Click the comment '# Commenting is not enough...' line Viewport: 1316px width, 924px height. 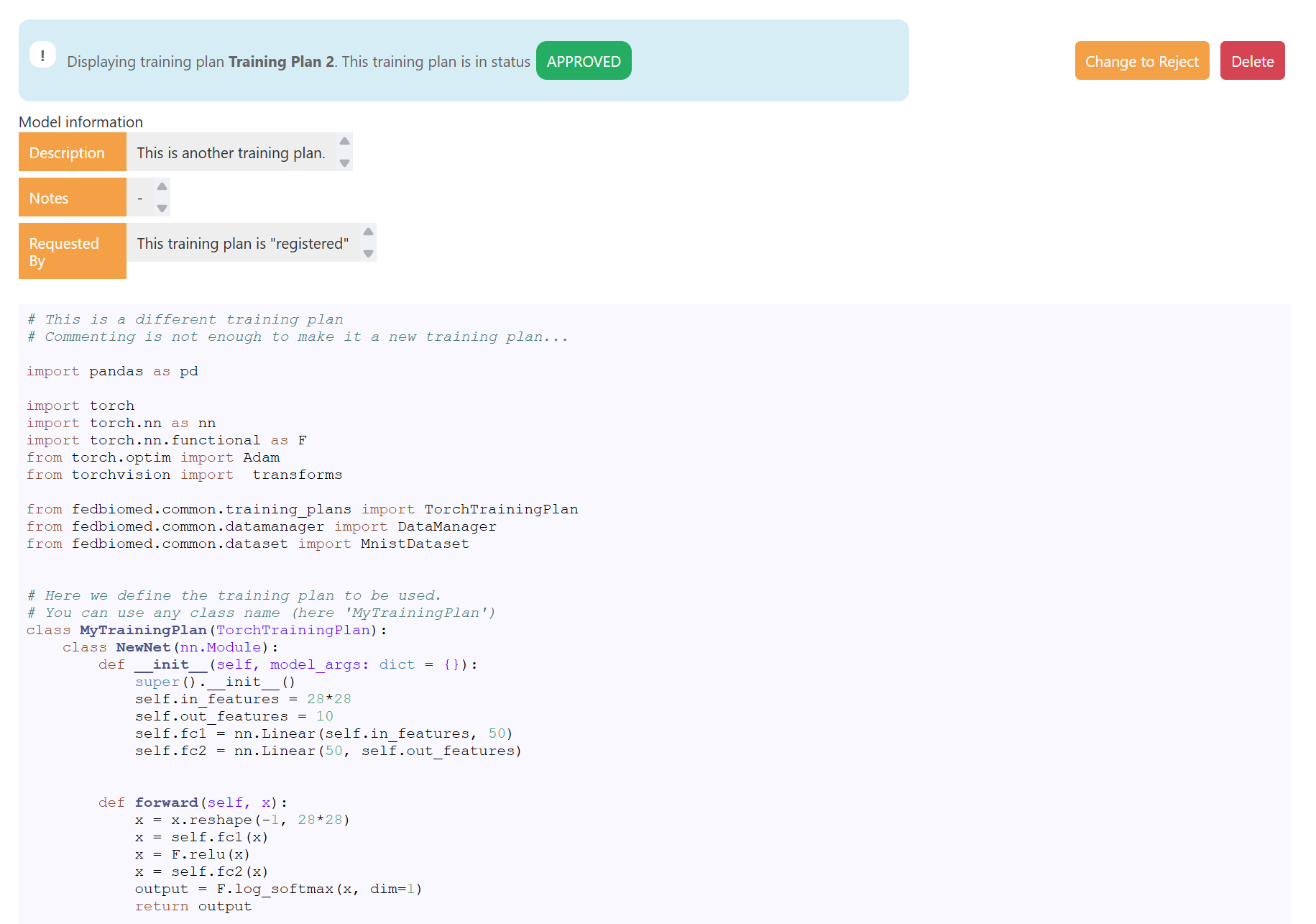[298, 337]
